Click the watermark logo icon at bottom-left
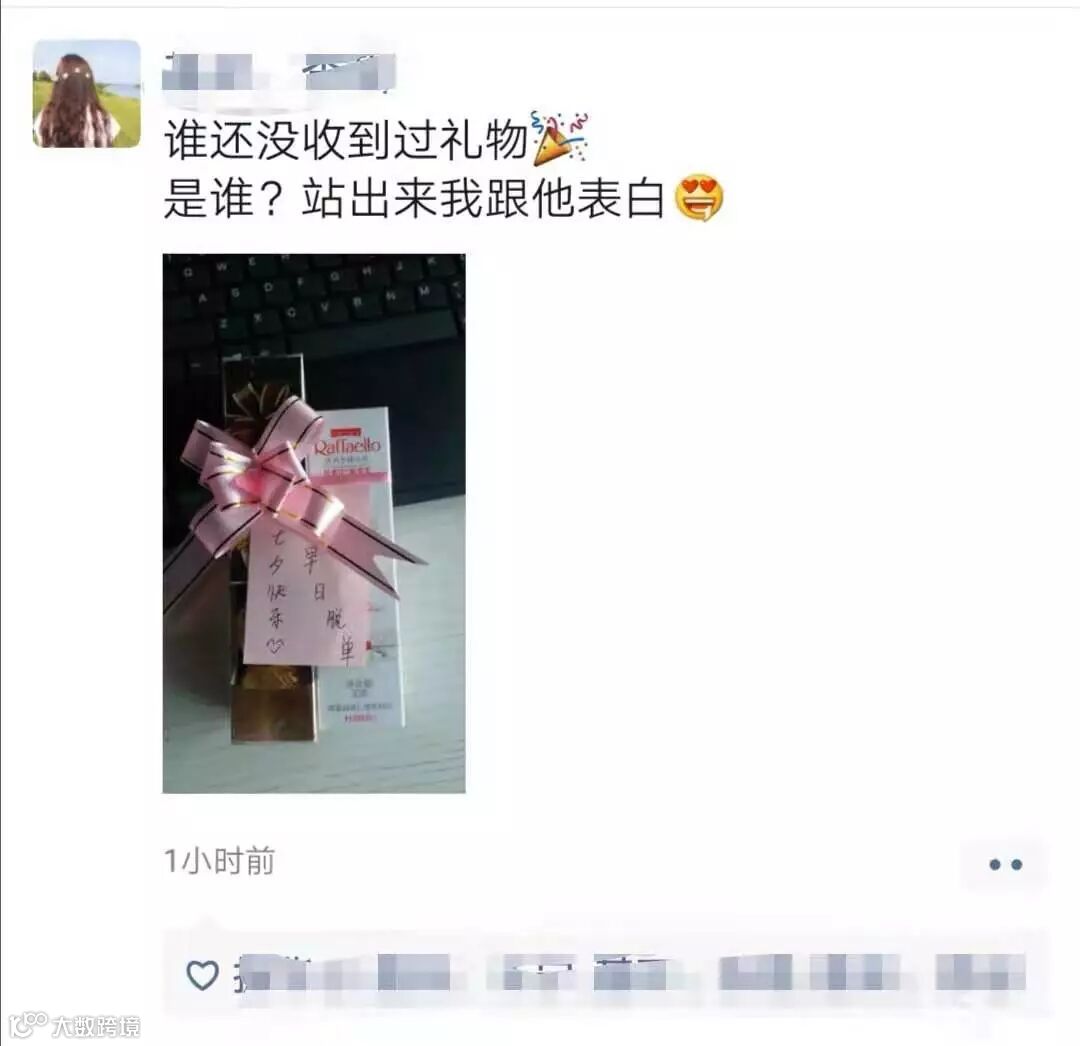This screenshot has width=1080, height=1046. coord(30,1025)
